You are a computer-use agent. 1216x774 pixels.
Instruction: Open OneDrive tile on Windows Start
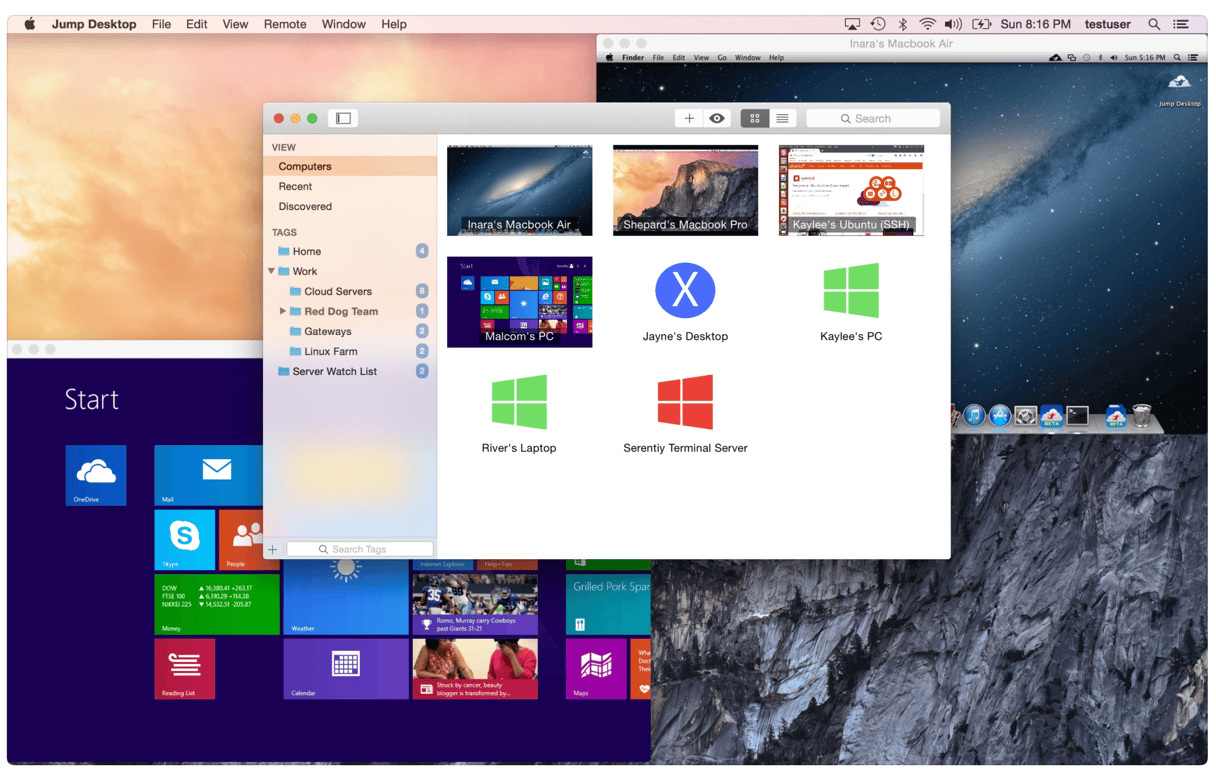coord(96,475)
